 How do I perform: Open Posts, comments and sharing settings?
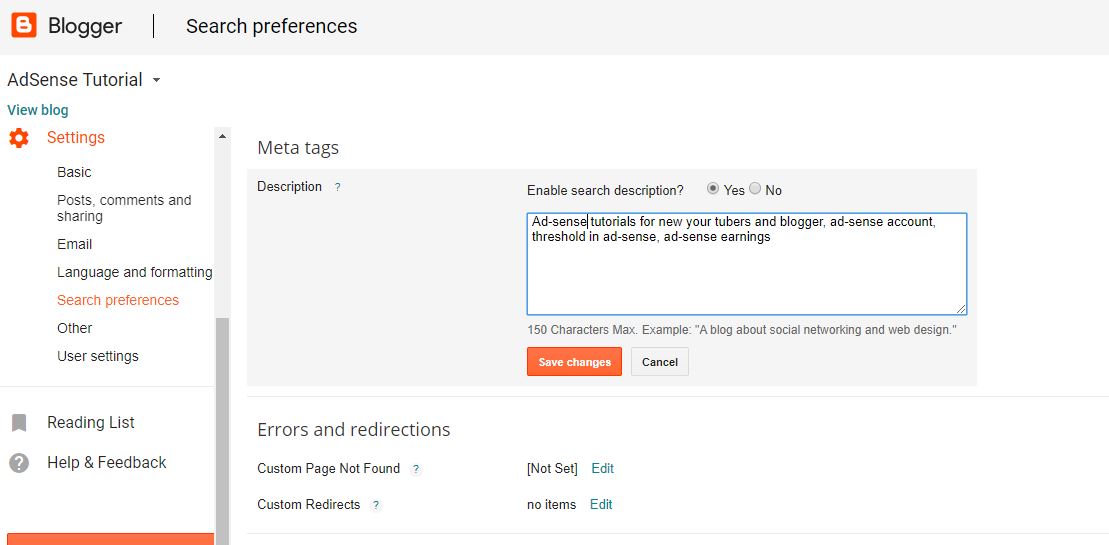pyautogui.click(x=124, y=208)
